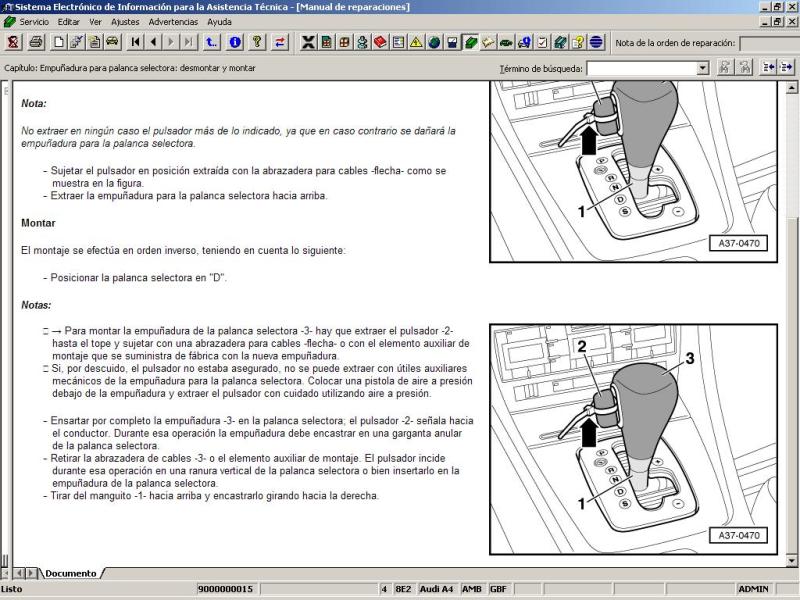Click '8E2' in the status bar
This screenshot has width=800, height=600.
[x=403, y=589]
